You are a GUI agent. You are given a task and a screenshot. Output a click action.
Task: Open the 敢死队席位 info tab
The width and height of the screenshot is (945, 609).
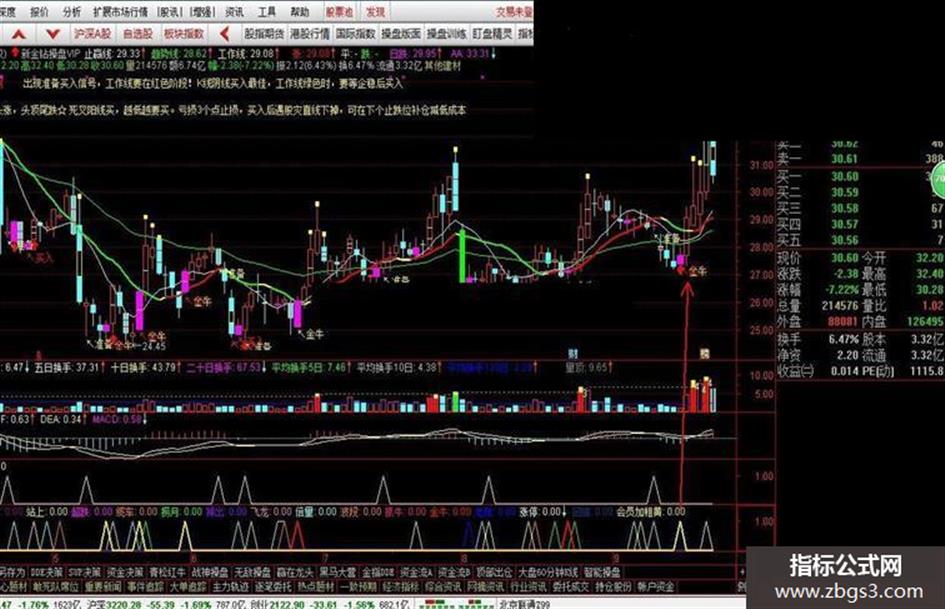point(55,586)
